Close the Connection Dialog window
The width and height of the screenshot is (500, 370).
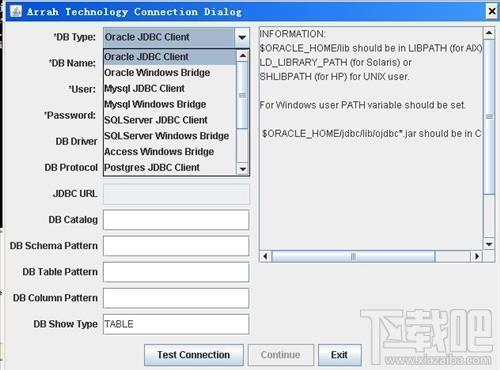click(x=492, y=12)
